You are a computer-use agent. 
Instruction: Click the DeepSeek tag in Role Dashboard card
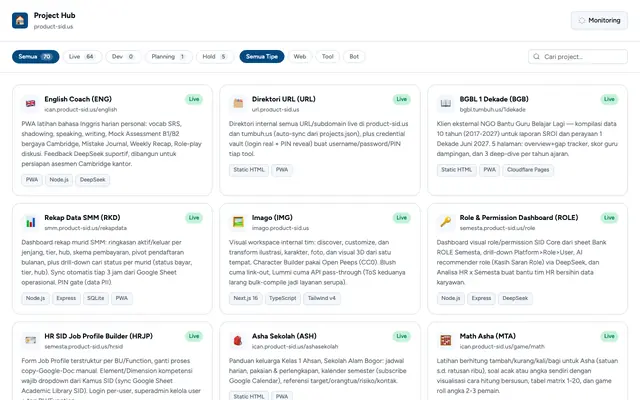point(515,298)
